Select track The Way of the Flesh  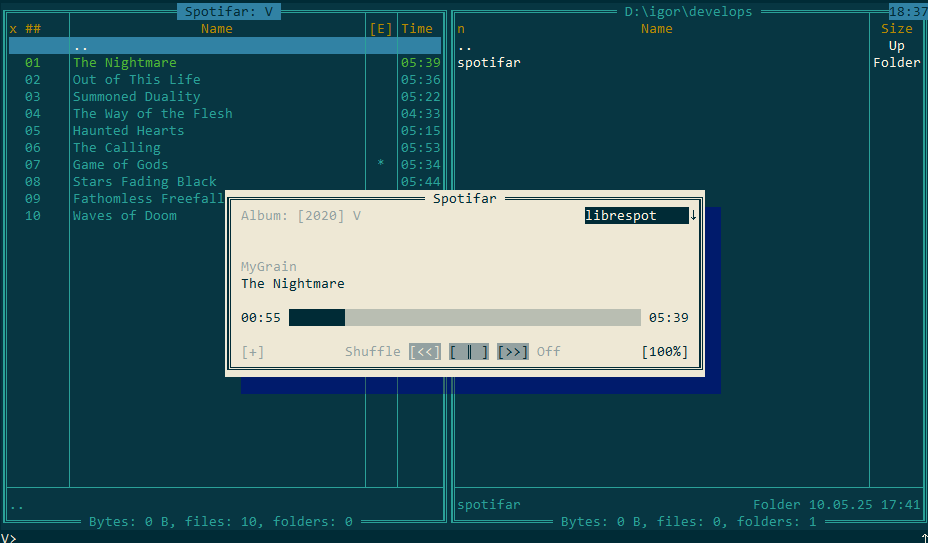225,114
